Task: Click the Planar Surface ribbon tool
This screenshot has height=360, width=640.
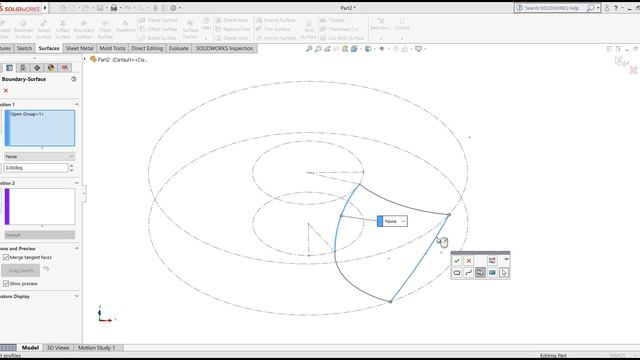Action: tap(158, 20)
